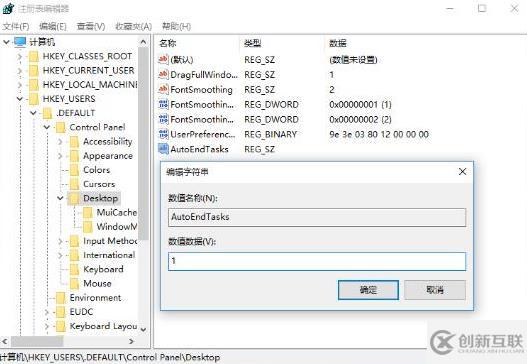Close the 编辑字符串 dialog
527x364 pixels.
[x=462, y=172]
